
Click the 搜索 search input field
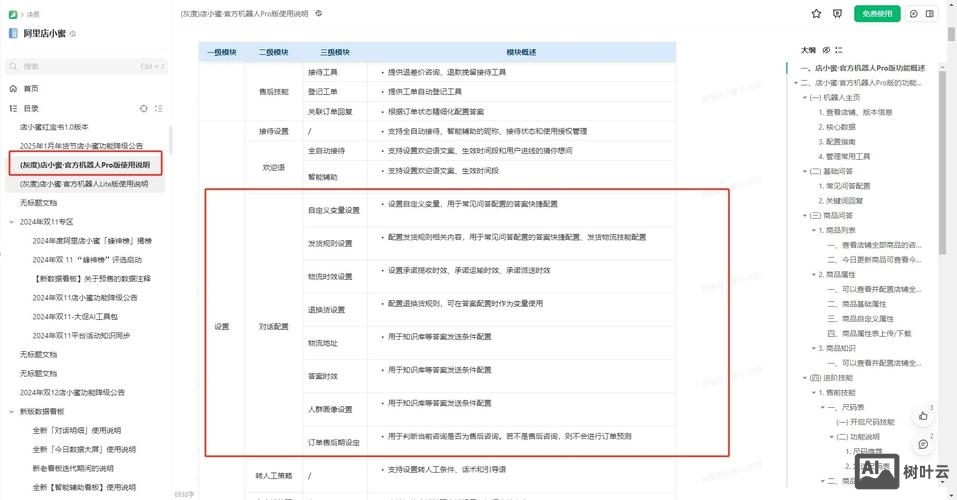click(x=85, y=66)
